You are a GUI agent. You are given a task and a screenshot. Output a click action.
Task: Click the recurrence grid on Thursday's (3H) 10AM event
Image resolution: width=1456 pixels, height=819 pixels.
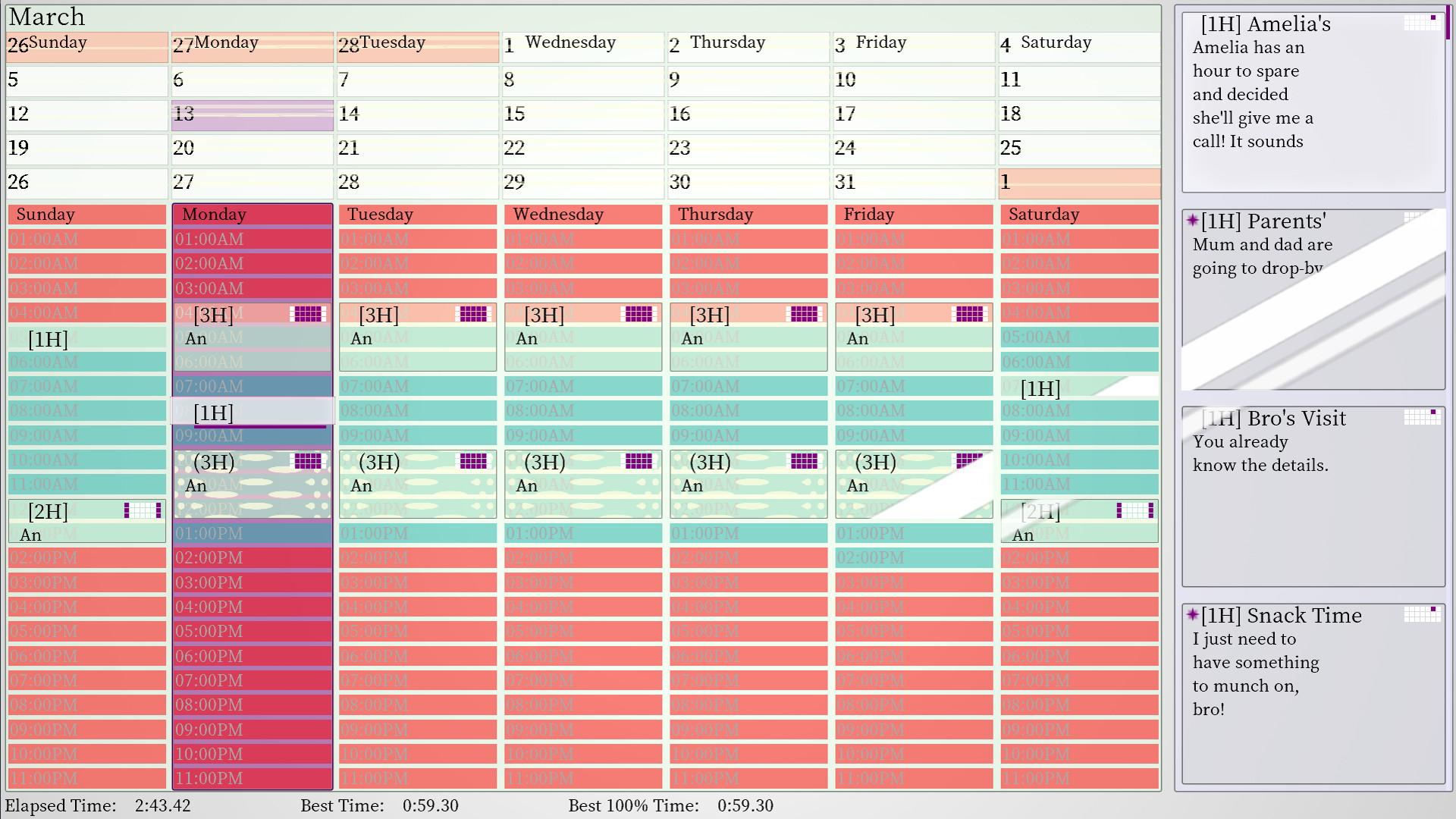[x=804, y=461]
